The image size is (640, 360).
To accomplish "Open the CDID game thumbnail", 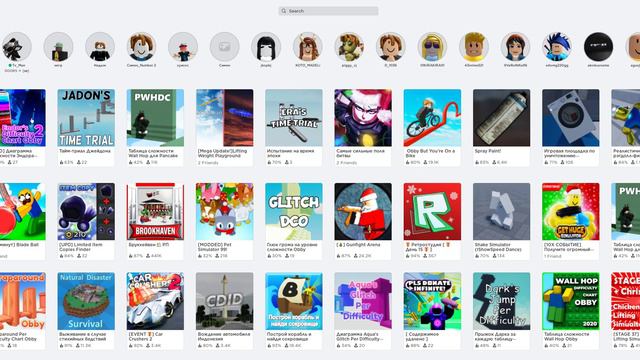I will (224, 301).
